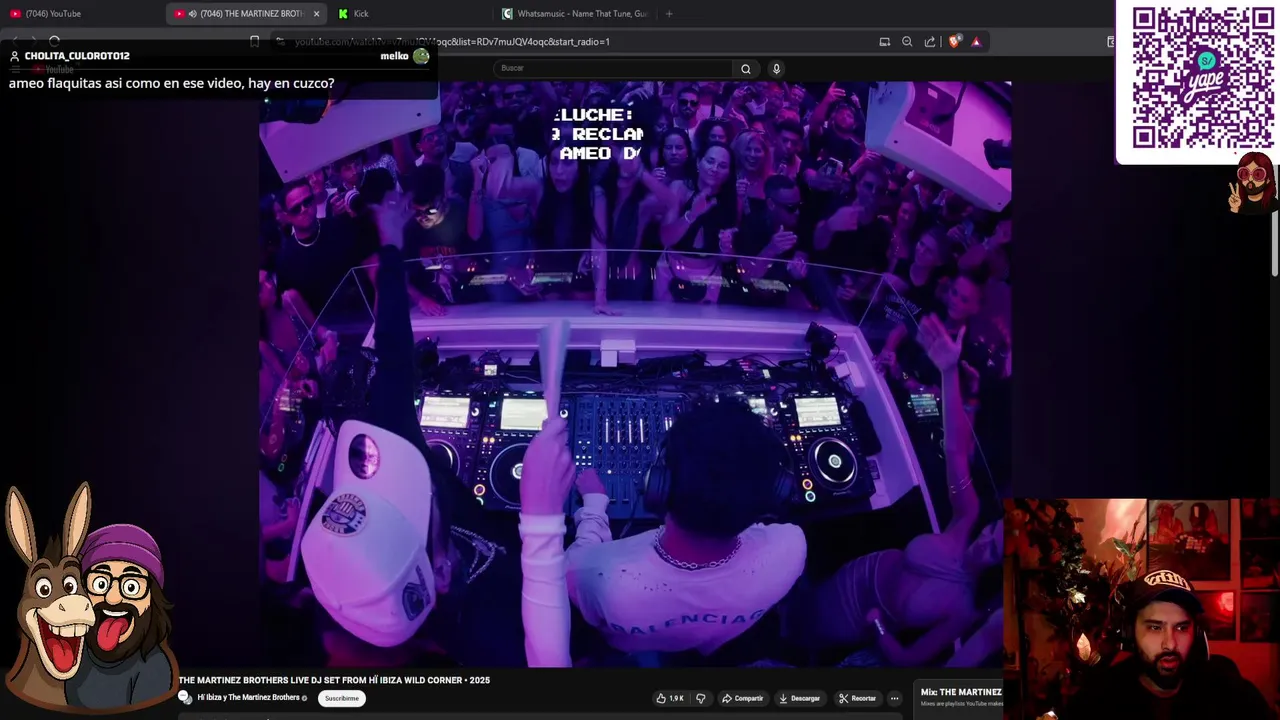
Task: Mute audio via the tab speaker icon
Action: click(192, 14)
